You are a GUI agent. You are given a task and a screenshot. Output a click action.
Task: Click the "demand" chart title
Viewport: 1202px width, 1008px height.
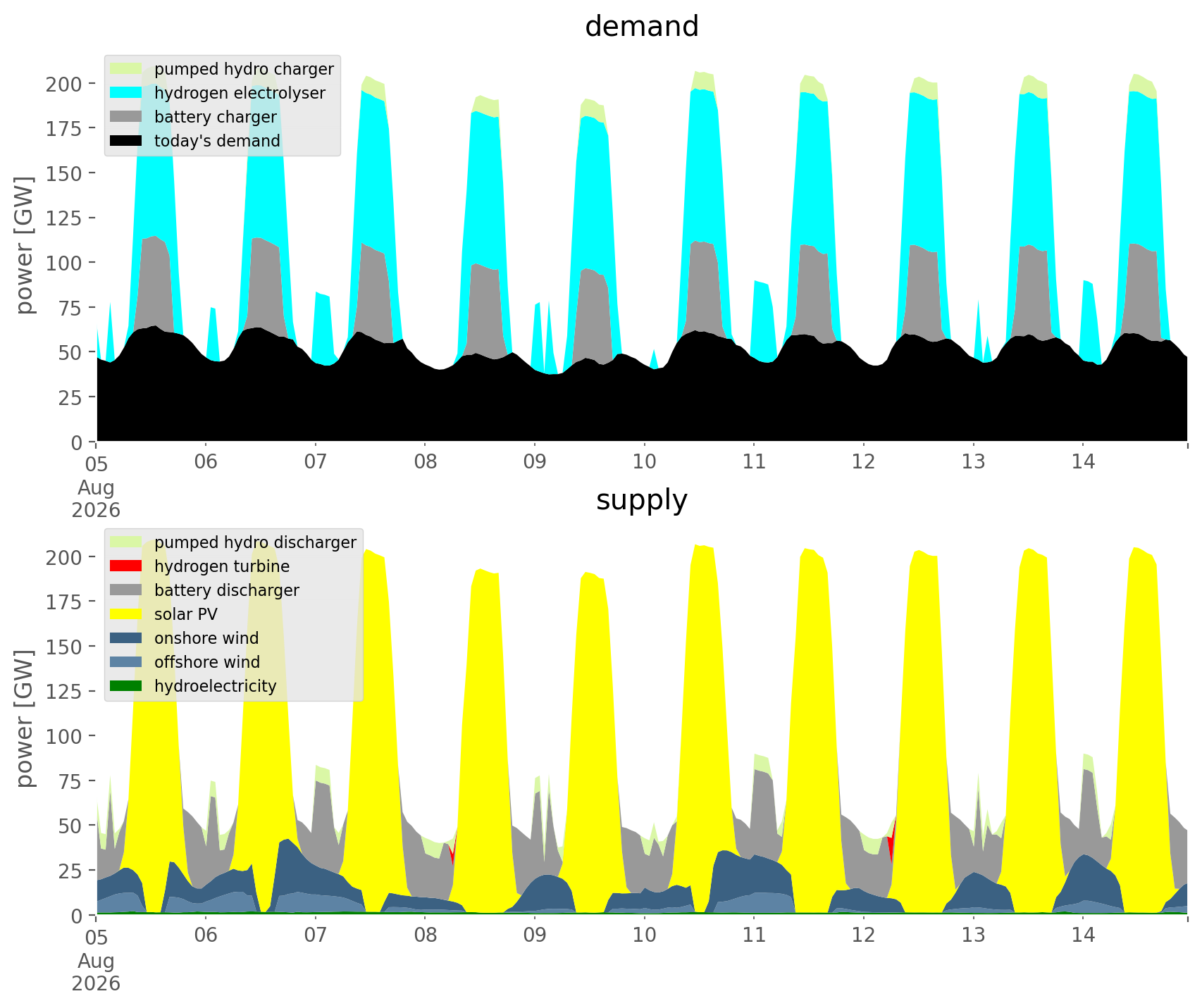tap(642, 27)
